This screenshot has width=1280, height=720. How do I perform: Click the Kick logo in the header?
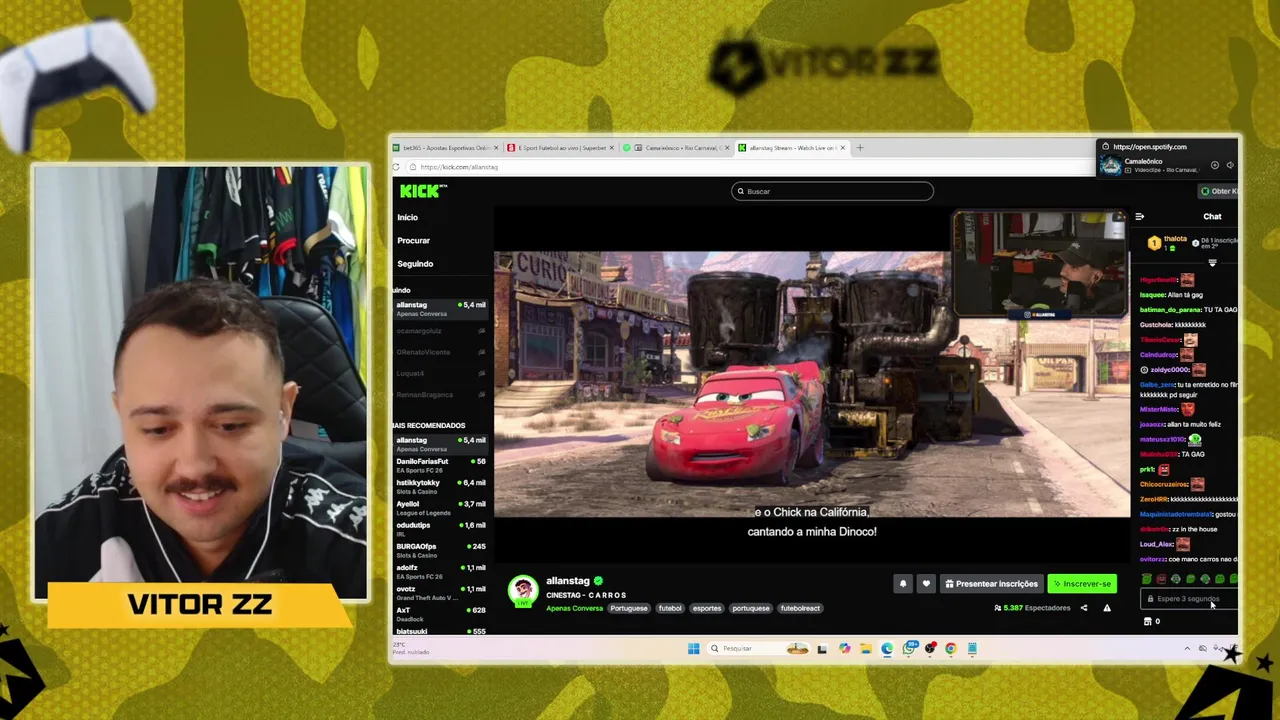pyautogui.click(x=422, y=191)
